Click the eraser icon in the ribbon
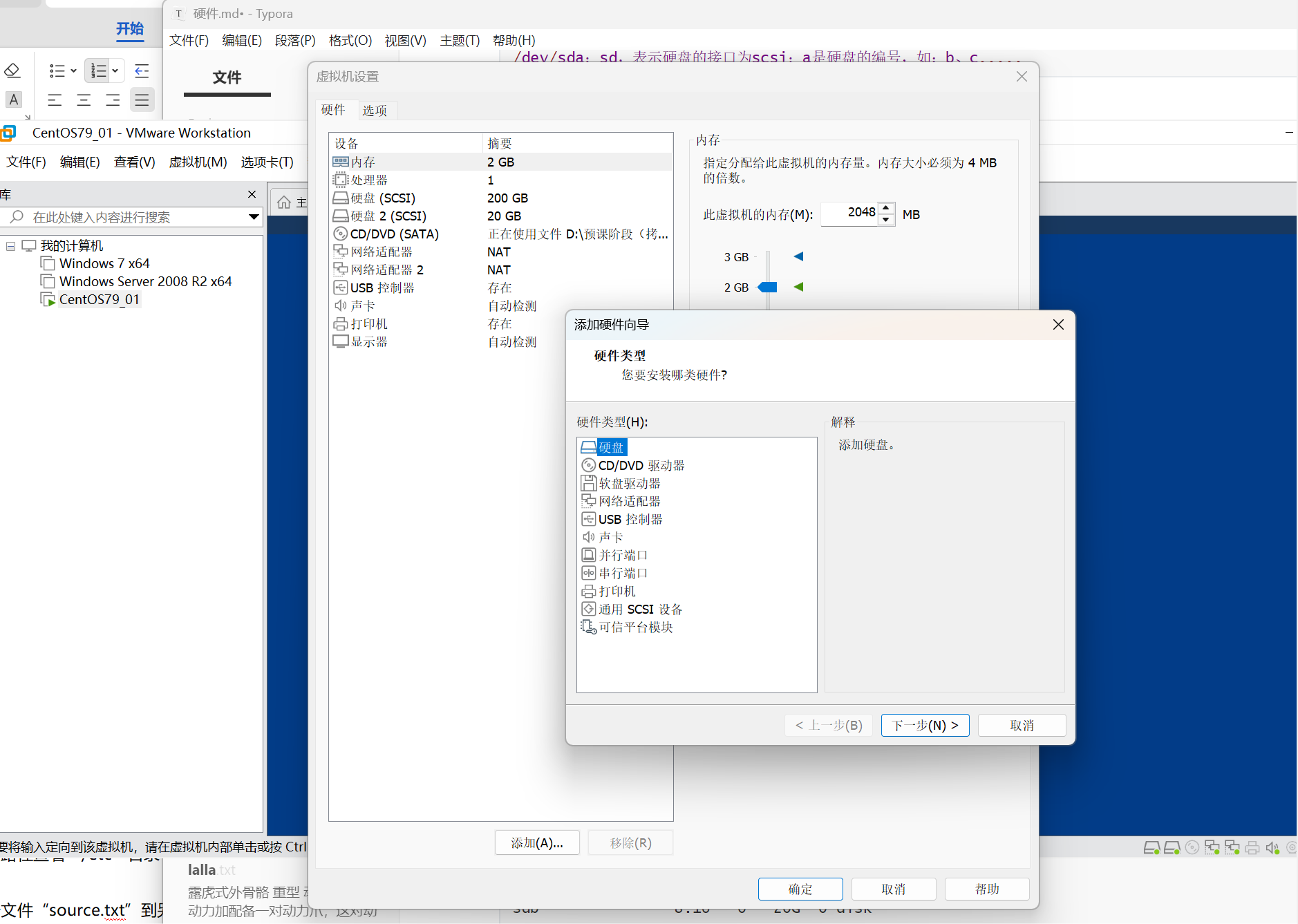 (x=12, y=70)
